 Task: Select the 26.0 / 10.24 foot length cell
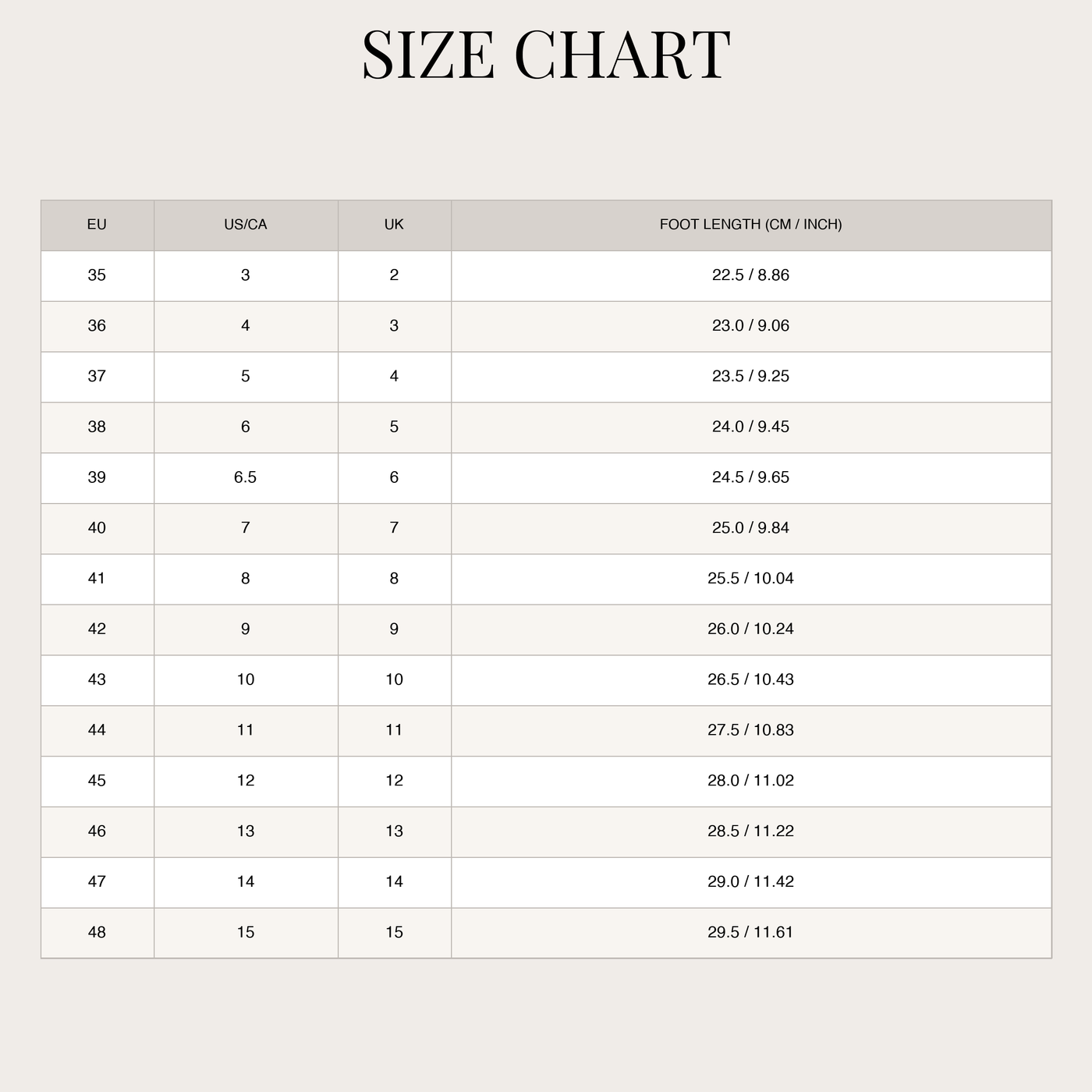(x=751, y=629)
